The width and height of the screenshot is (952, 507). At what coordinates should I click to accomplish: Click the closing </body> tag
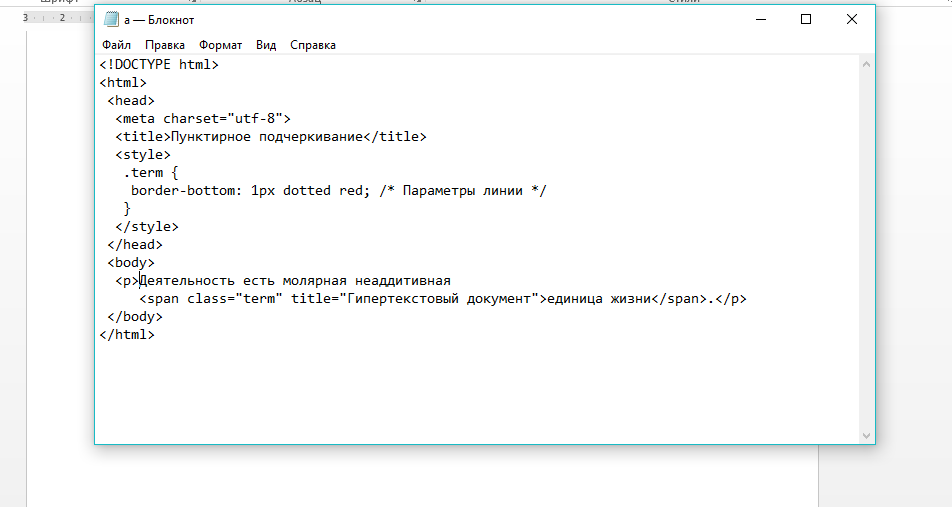(135, 317)
